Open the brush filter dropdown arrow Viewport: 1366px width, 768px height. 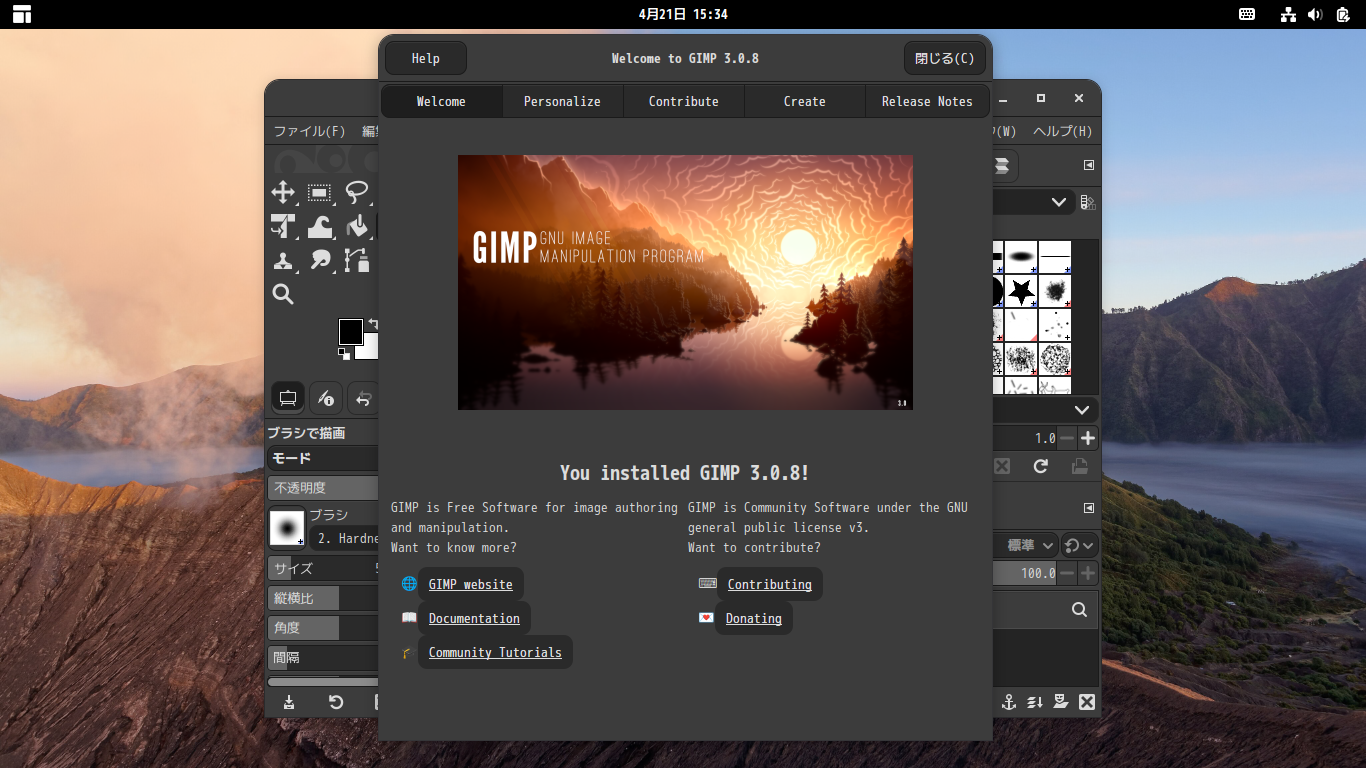(1058, 202)
